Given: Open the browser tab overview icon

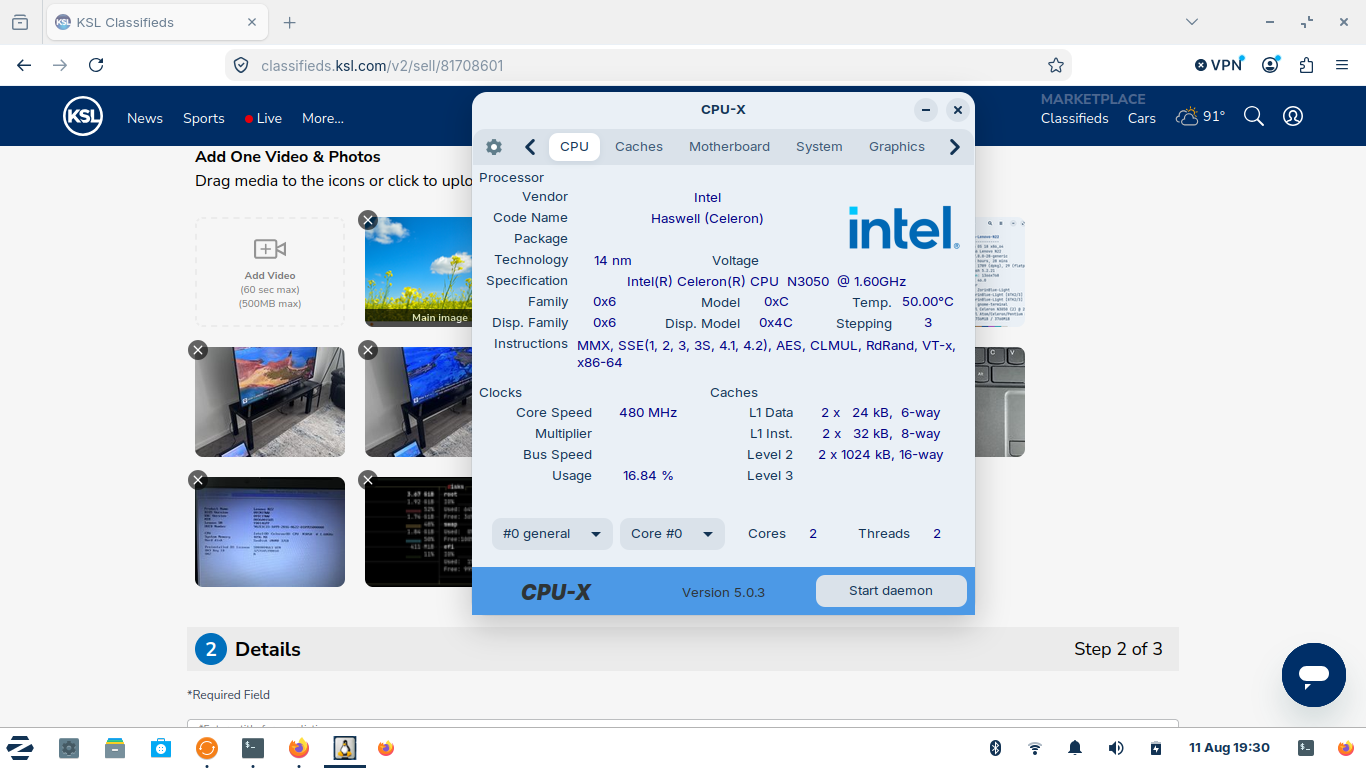Looking at the screenshot, I should (20, 22).
